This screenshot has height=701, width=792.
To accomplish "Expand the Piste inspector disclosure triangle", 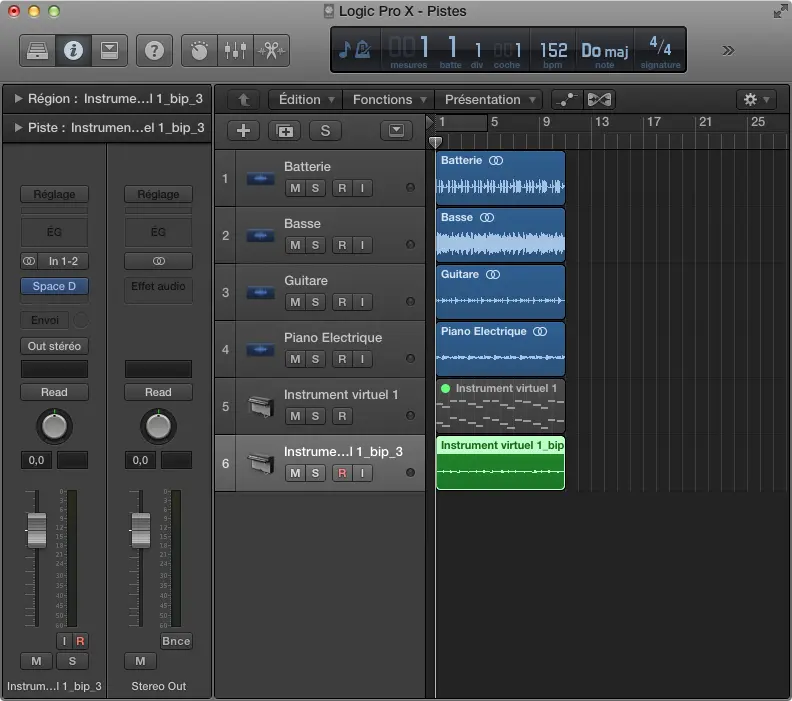I will point(18,128).
